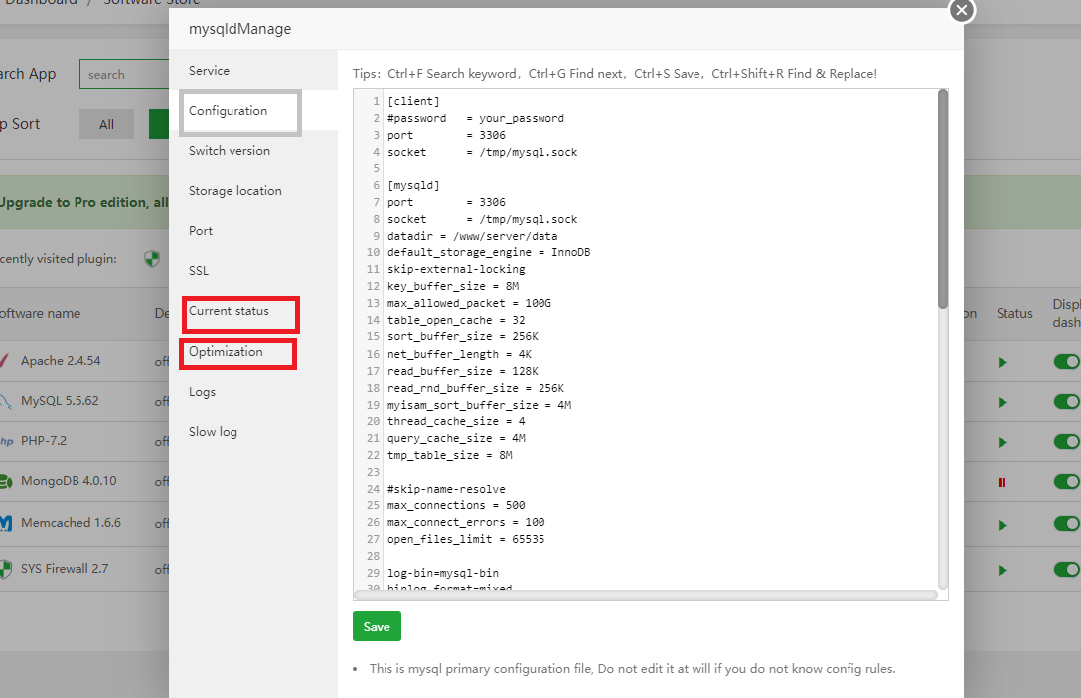Open Memcached 1.6.6 entry
1081x698 pixels.
pos(71,523)
